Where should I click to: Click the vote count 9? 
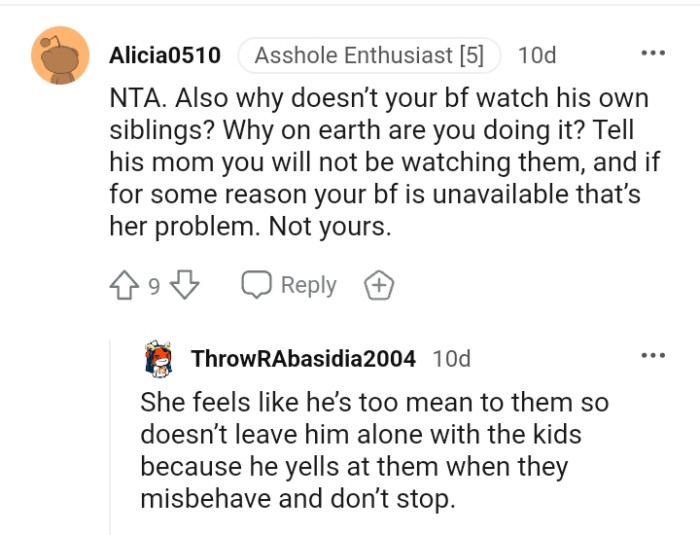(154, 287)
